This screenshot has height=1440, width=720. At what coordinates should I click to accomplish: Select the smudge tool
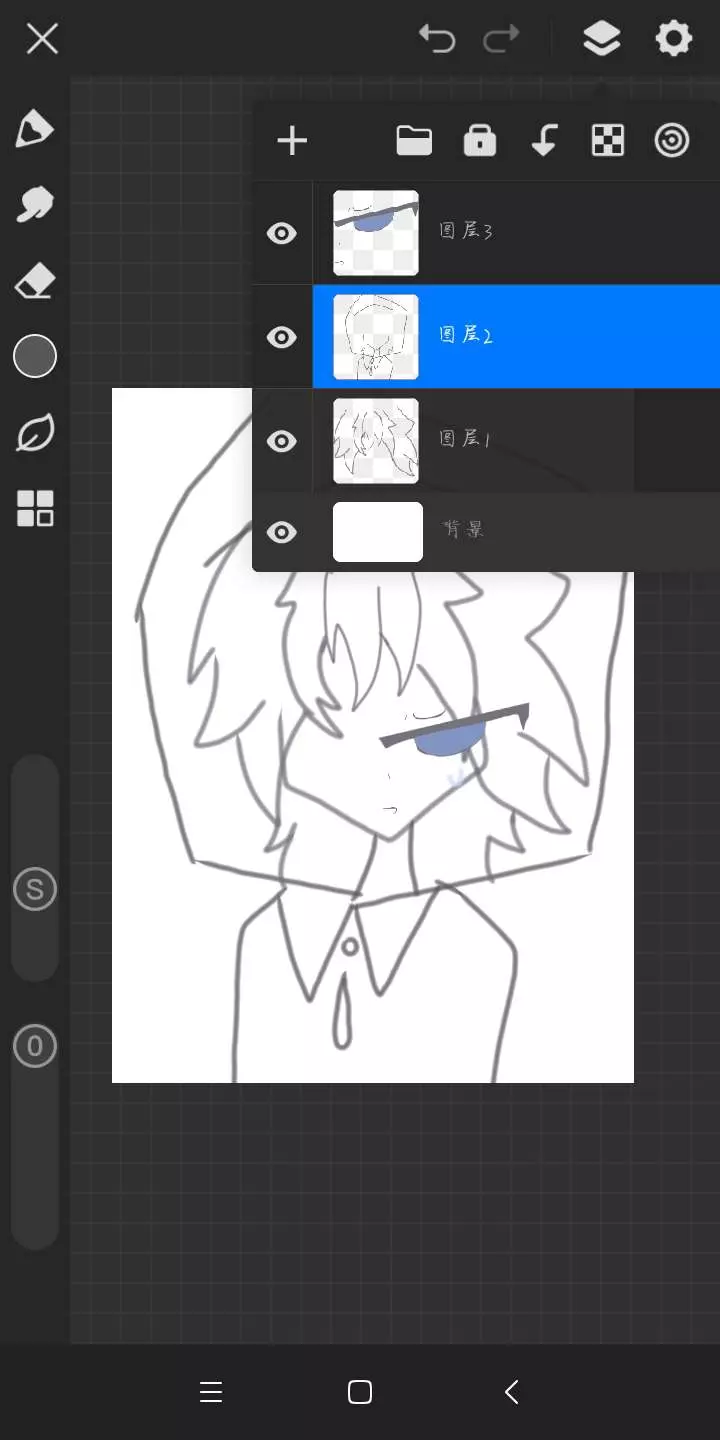(x=34, y=205)
